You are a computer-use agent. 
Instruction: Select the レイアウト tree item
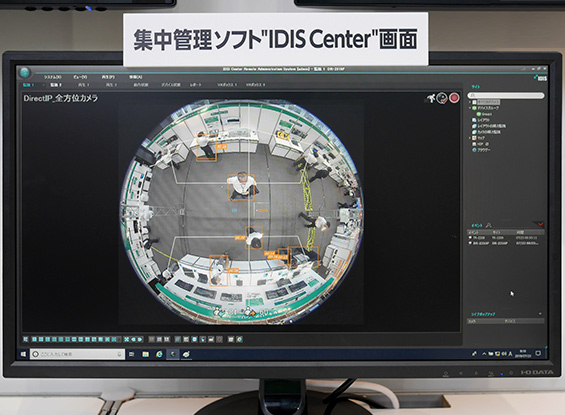tap(481, 120)
